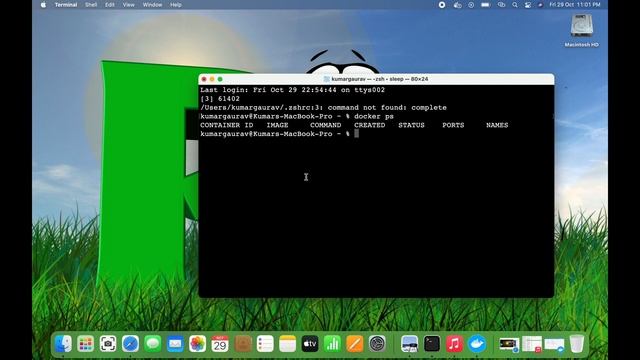Click the 'Last login' line in Terminal
The height and width of the screenshot is (360, 640).
click(292, 90)
